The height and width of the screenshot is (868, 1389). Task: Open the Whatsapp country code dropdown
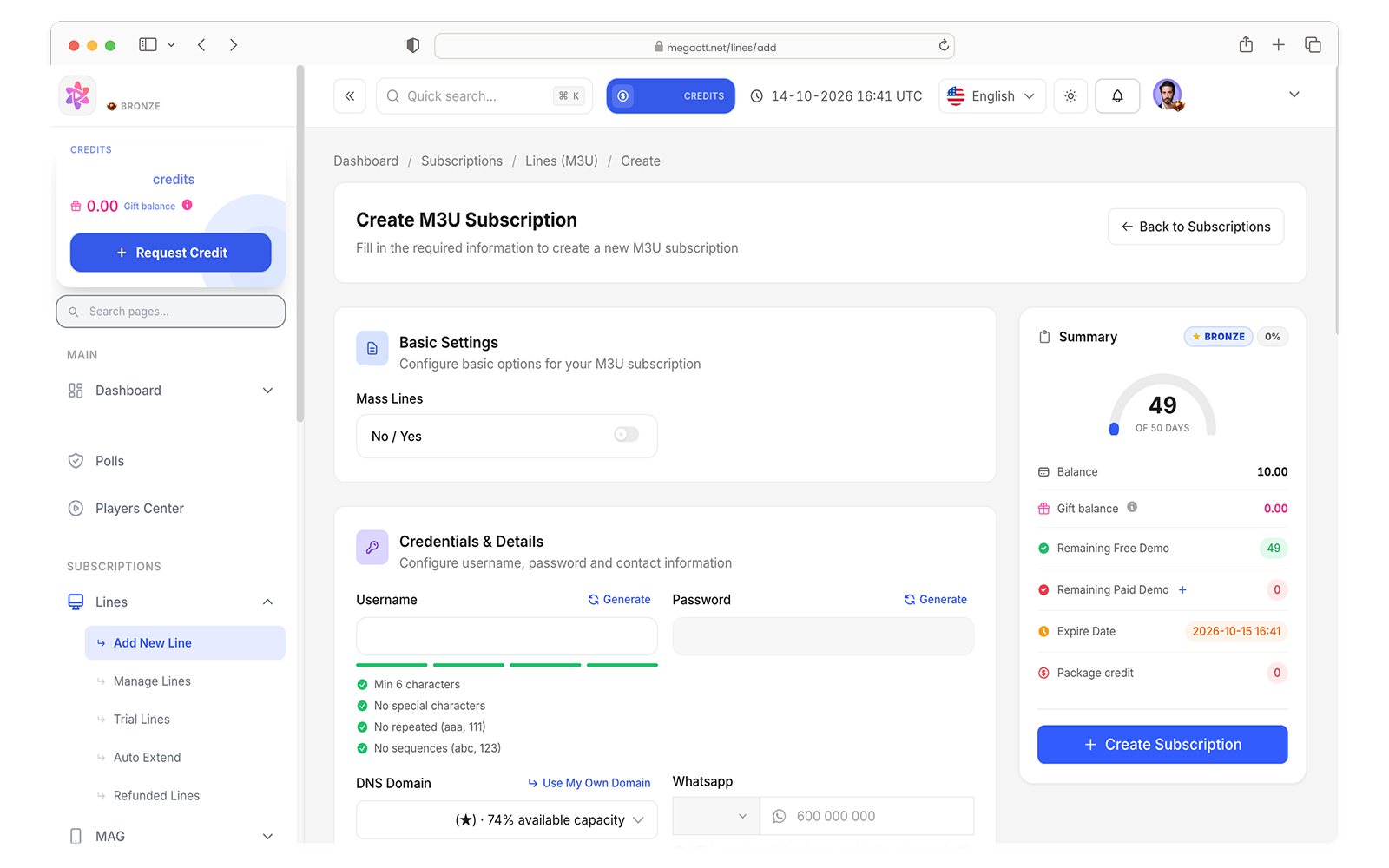click(716, 816)
